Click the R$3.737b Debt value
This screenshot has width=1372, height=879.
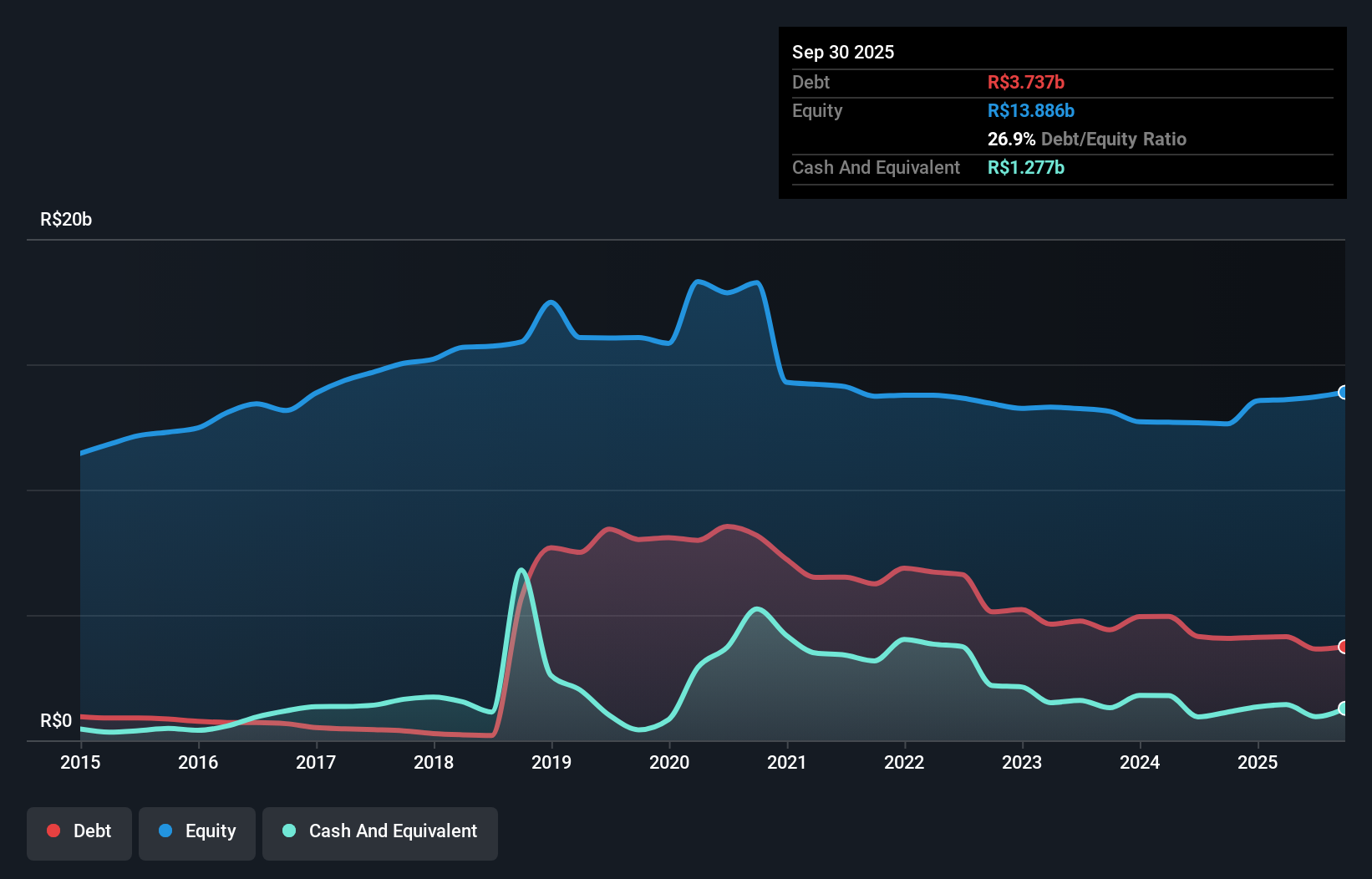tap(1025, 82)
